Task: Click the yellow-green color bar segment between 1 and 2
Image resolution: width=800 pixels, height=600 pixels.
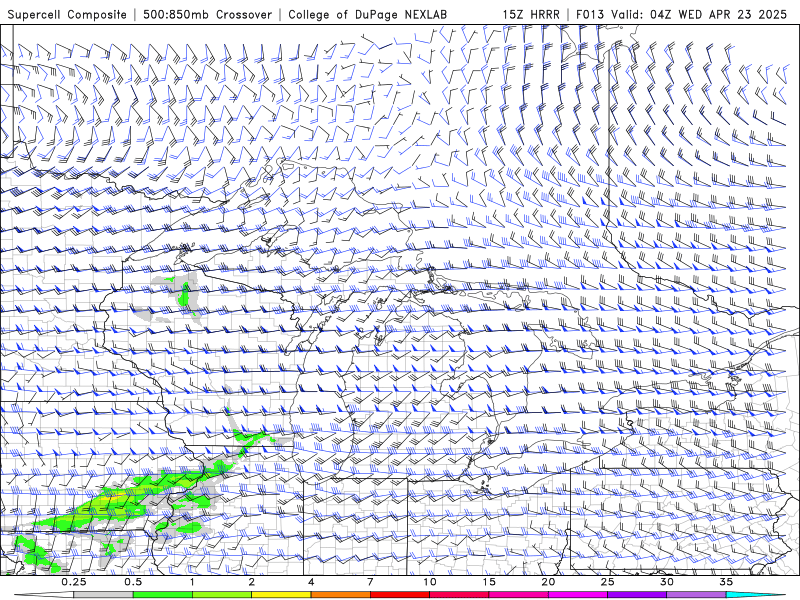Action: point(222,595)
